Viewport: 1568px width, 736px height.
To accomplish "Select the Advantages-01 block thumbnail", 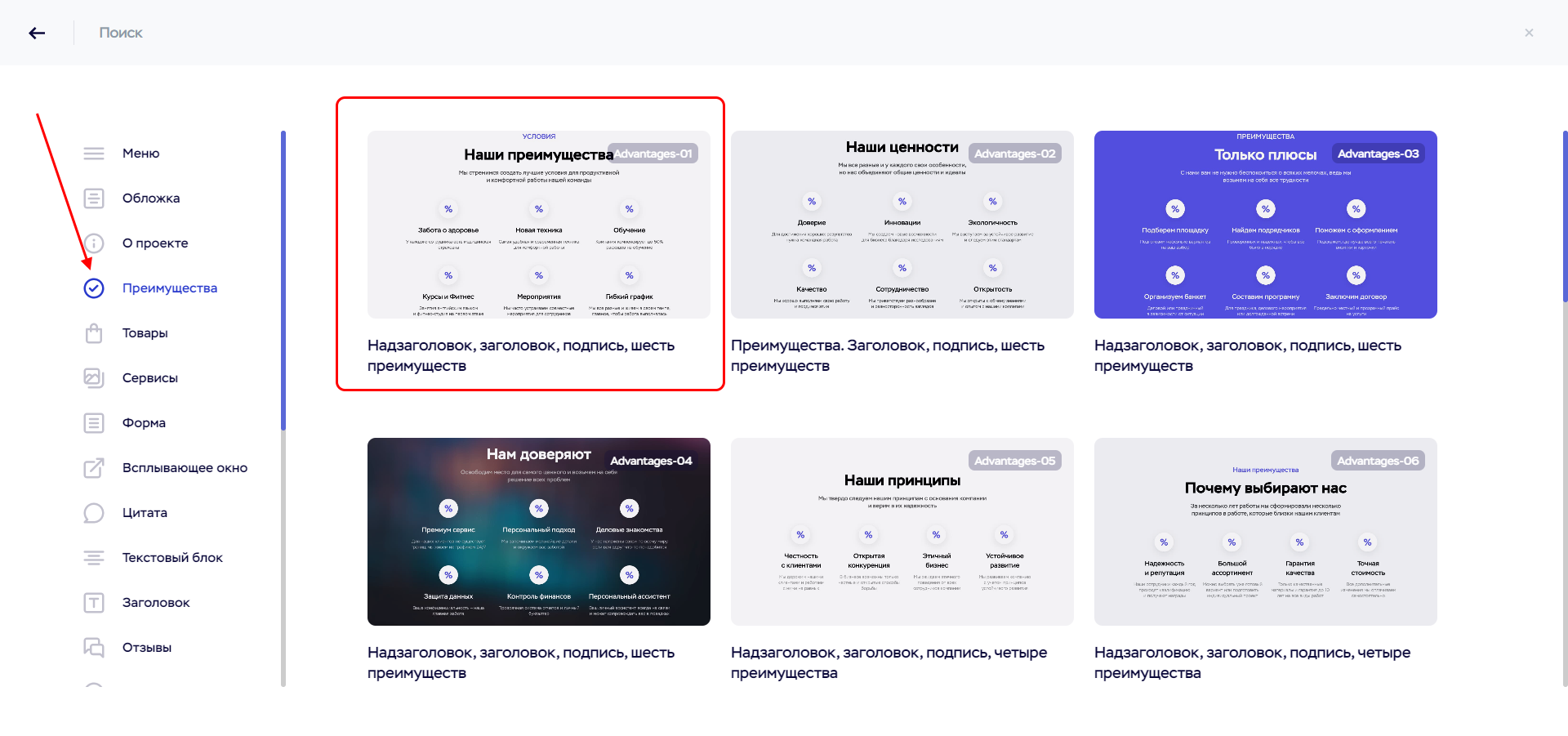I will click(539, 225).
